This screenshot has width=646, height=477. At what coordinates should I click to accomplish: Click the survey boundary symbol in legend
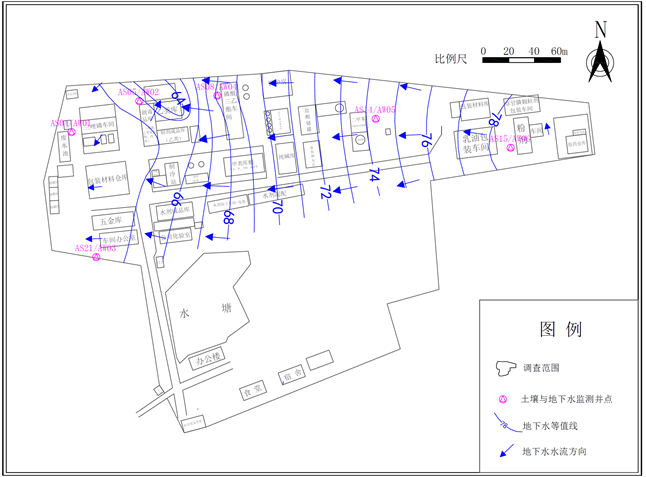pyautogui.click(x=505, y=368)
